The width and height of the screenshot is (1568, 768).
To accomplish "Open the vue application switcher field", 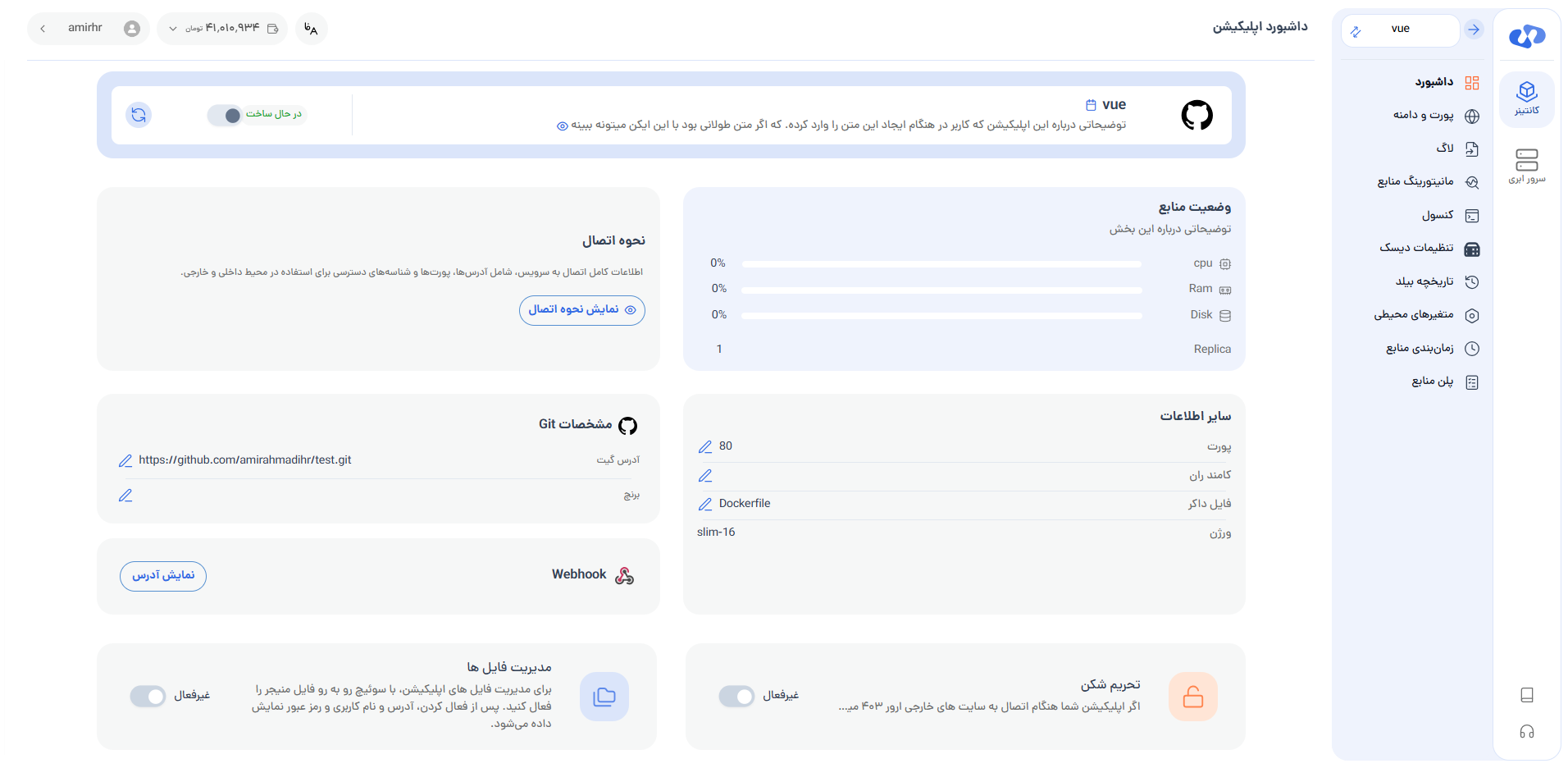I will coord(1401,30).
